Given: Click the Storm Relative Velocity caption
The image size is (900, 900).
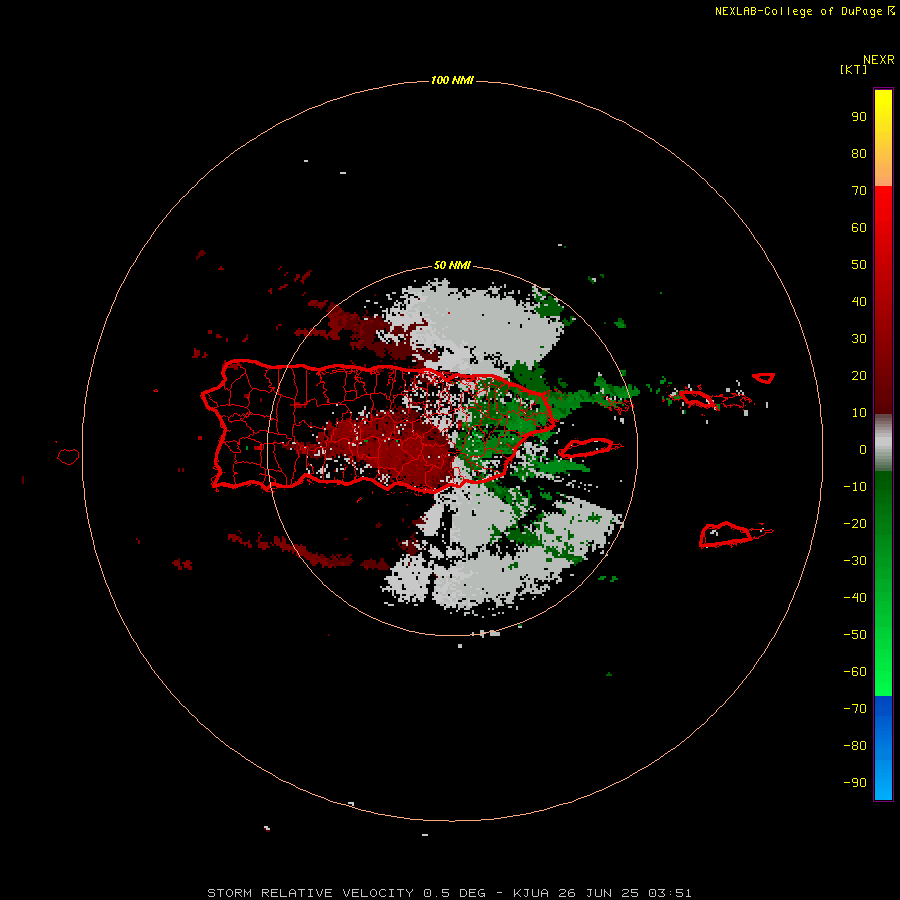Looking at the screenshot, I should [x=449, y=893].
